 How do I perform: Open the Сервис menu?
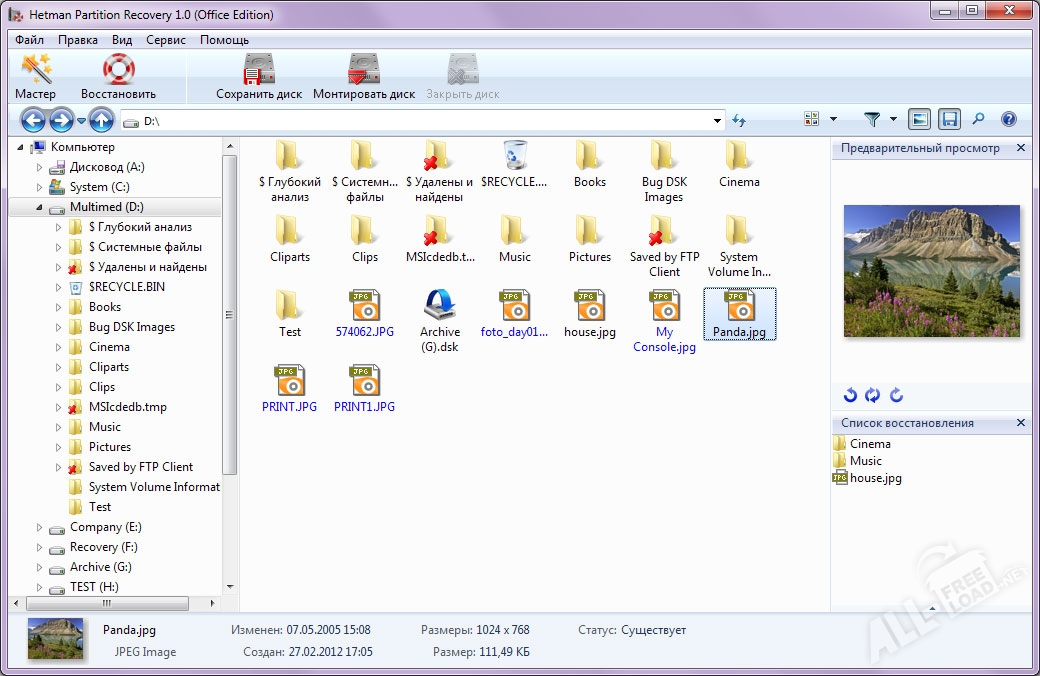(x=165, y=40)
